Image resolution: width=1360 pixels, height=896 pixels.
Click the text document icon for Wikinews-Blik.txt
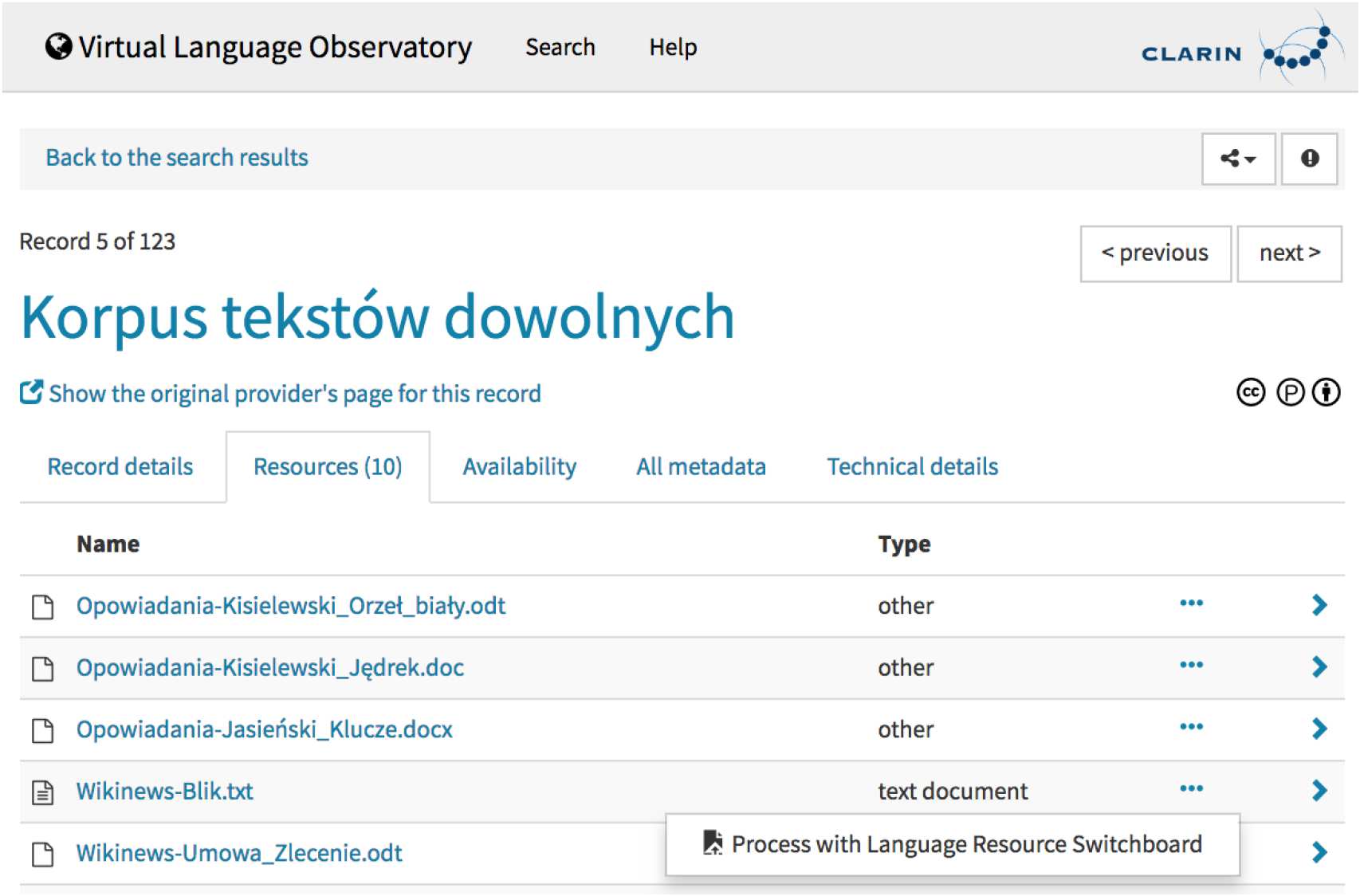(43, 792)
